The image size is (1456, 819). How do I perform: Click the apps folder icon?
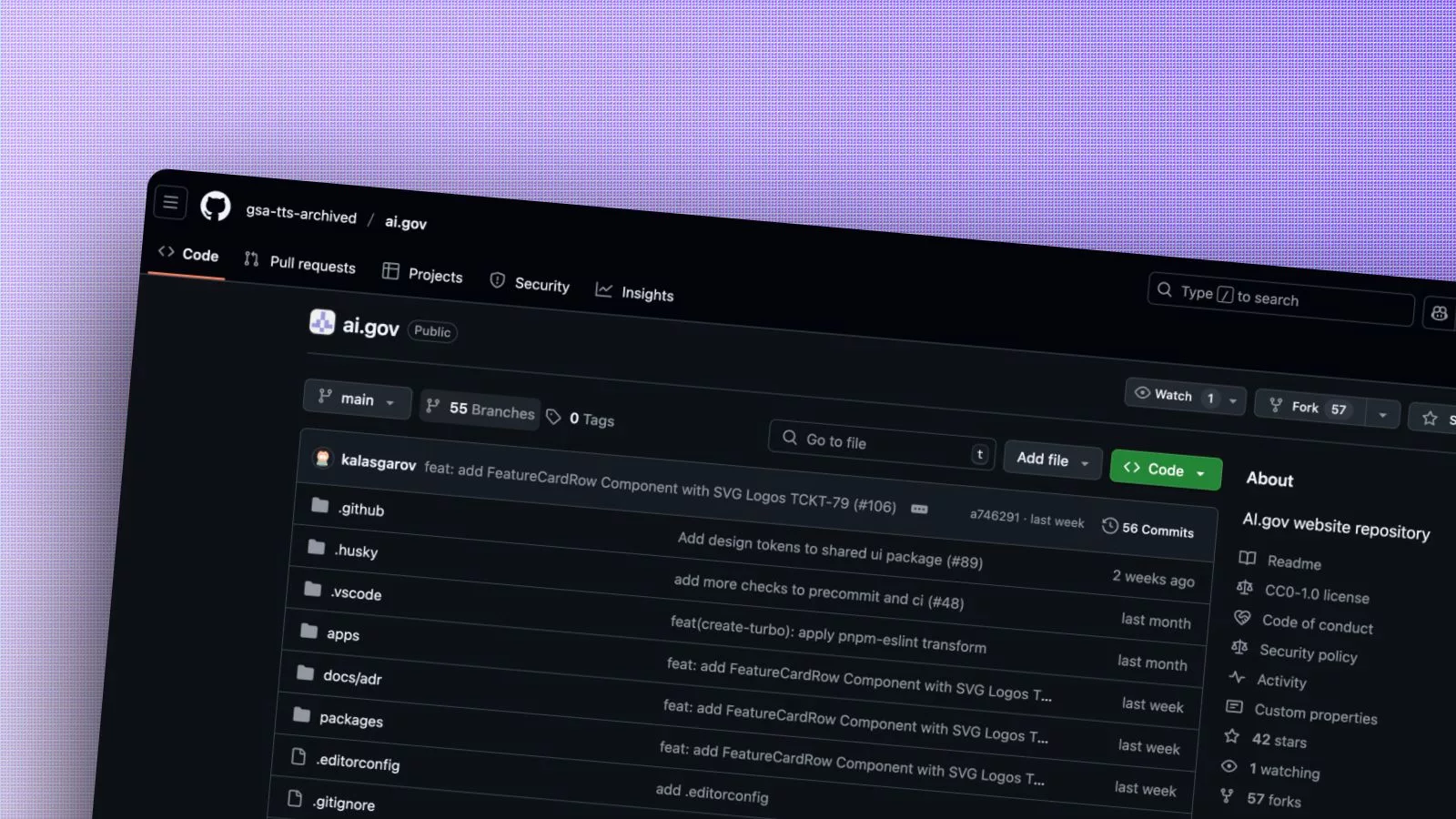[x=308, y=631]
